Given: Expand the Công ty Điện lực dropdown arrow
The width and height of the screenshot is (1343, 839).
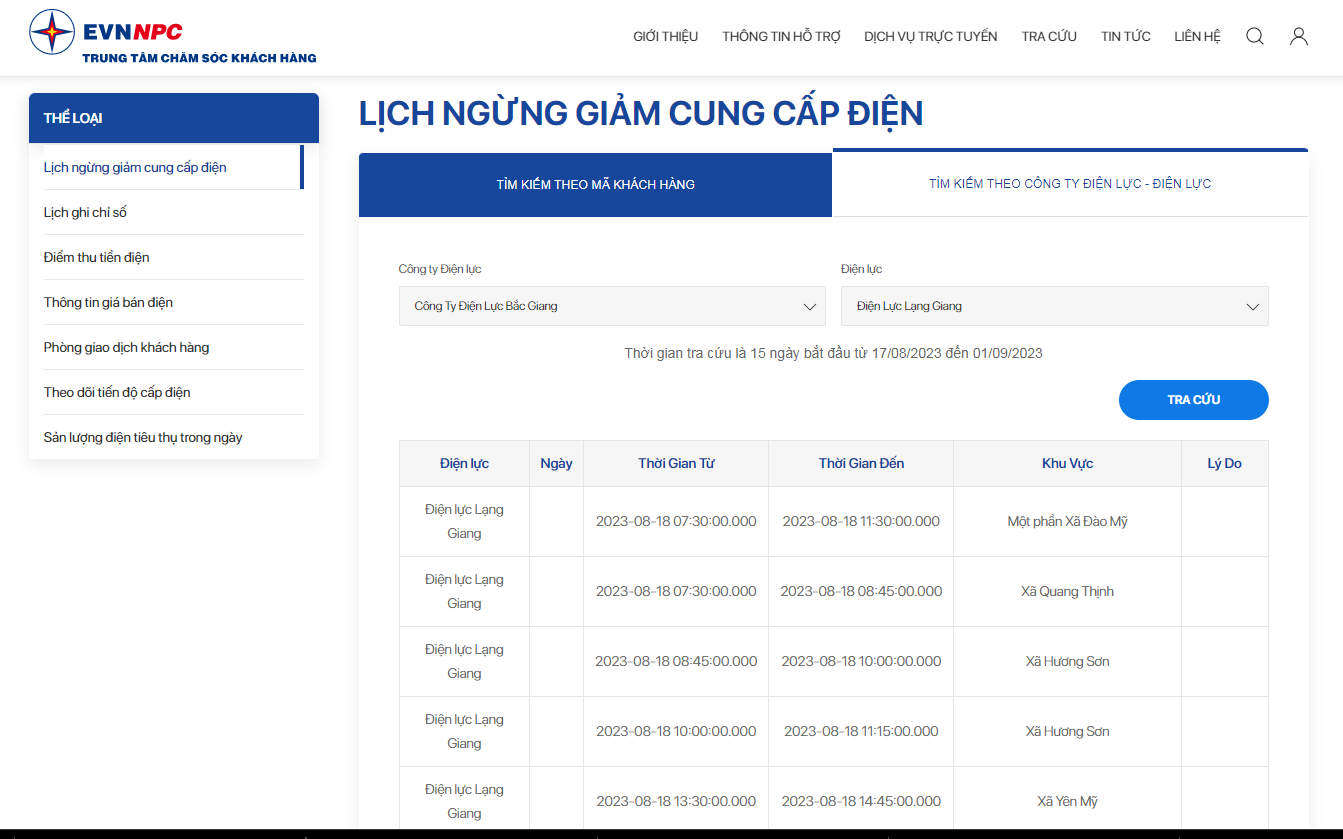Looking at the screenshot, I should 810,307.
